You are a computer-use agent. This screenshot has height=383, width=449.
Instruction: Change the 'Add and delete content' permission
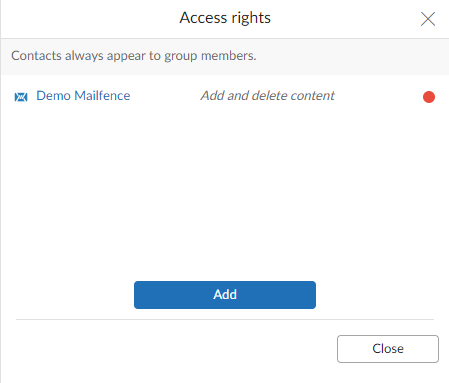click(267, 96)
